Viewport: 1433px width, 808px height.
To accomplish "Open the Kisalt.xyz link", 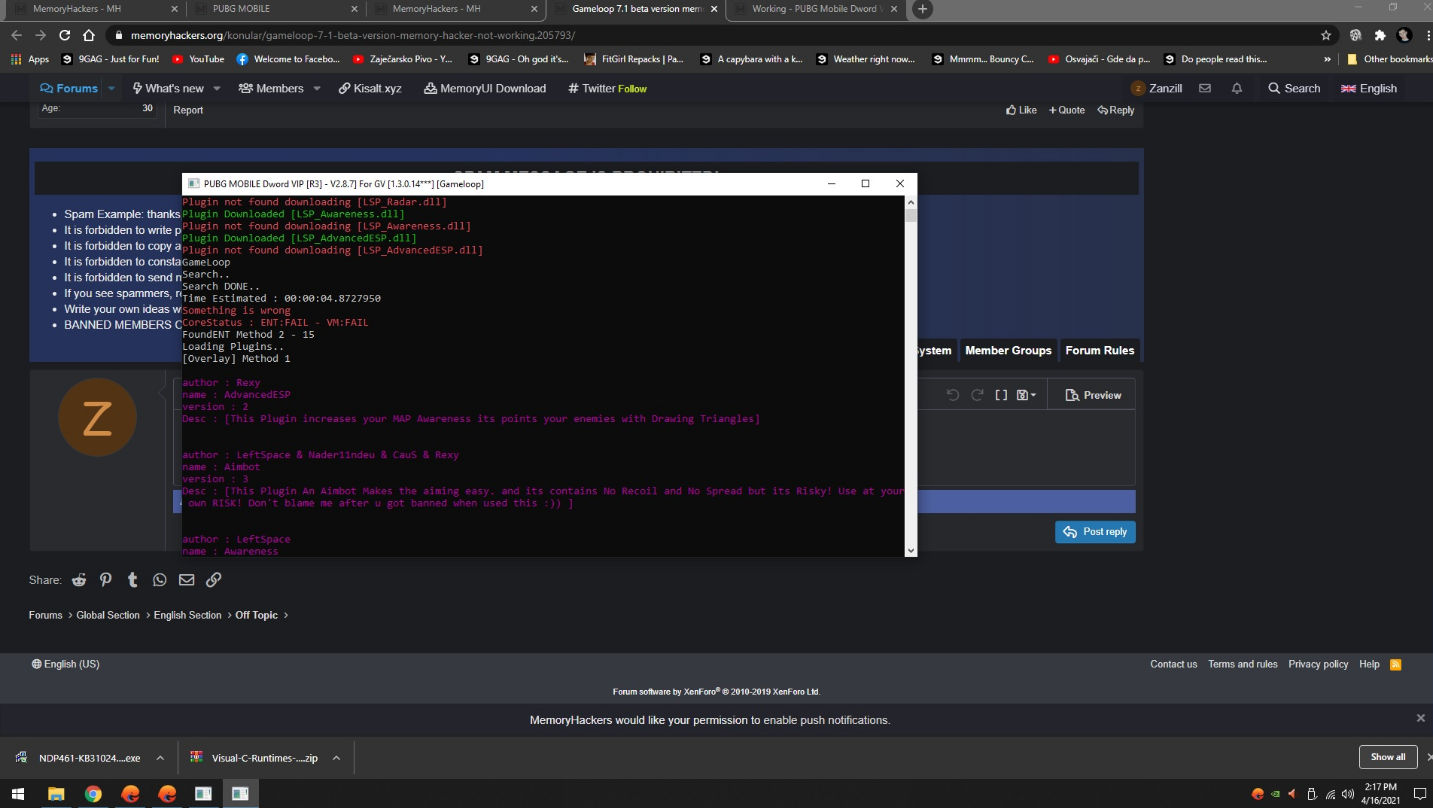I will pyautogui.click(x=370, y=88).
